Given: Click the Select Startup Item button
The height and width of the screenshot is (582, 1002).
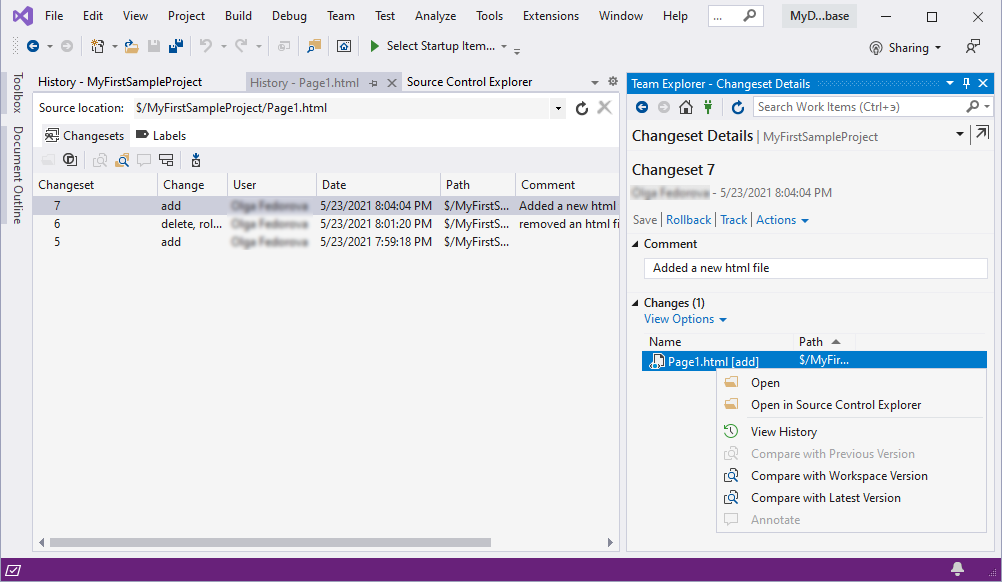Looking at the screenshot, I should 440,46.
